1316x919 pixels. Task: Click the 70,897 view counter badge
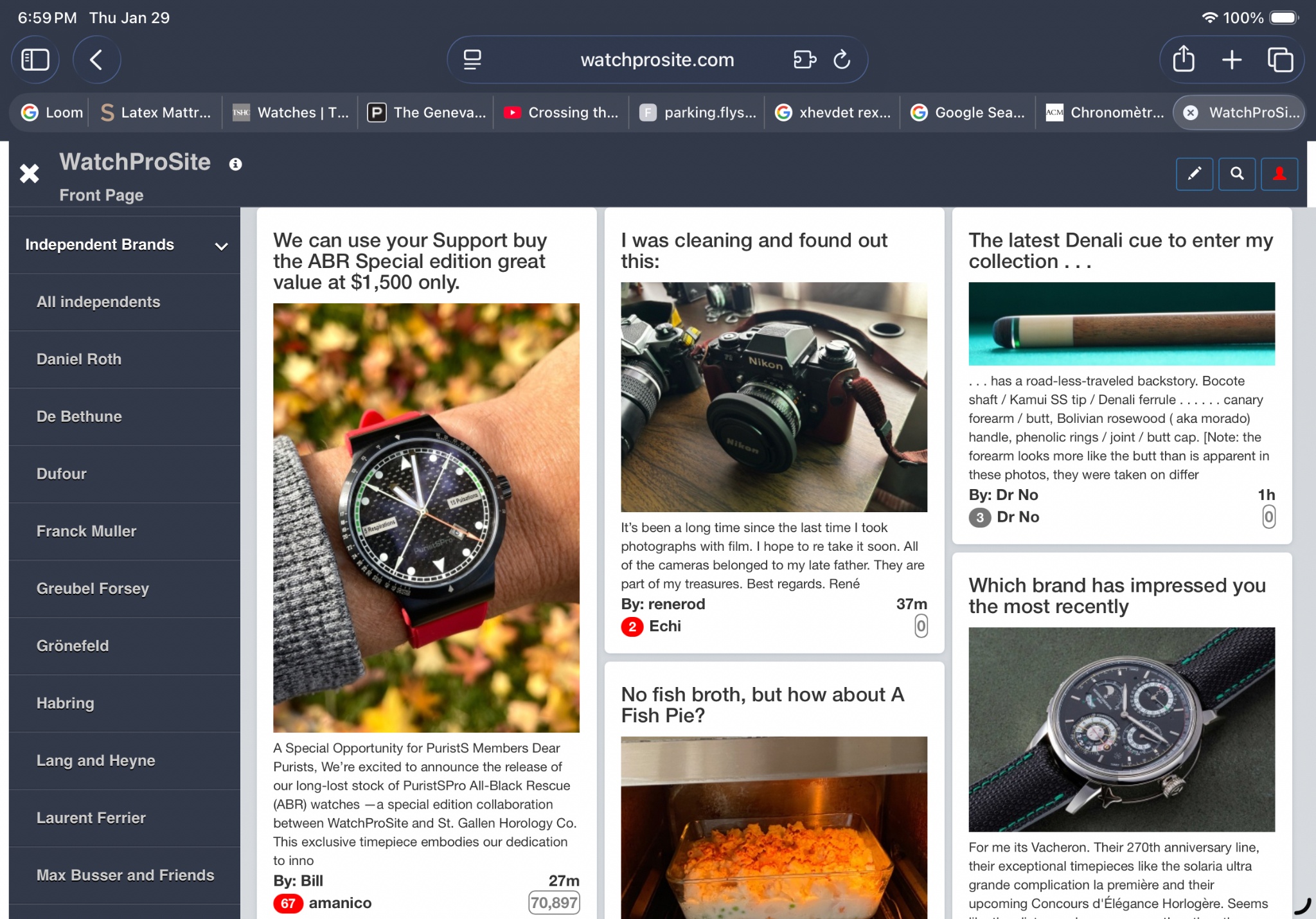point(553,902)
